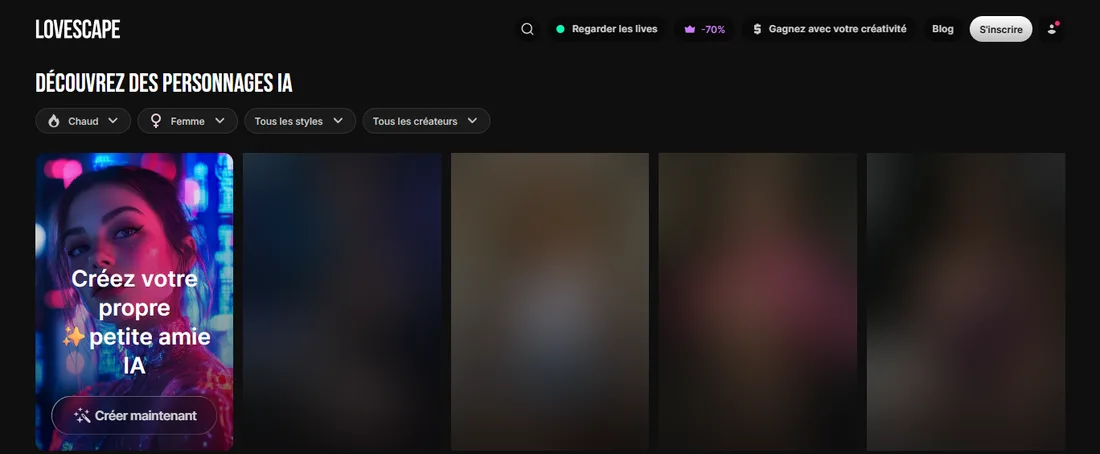The width and height of the screenshot is (1100, 454).
Task: Click the chevron beside Tous les styles
Action: point(337,121)
